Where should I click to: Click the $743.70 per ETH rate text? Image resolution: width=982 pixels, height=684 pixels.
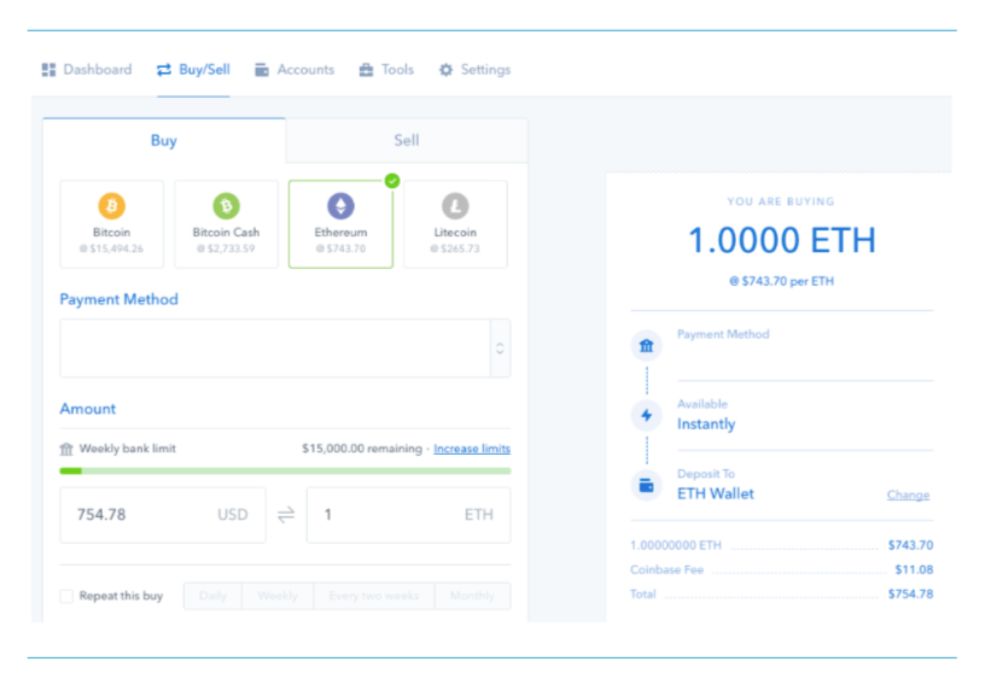782,281
